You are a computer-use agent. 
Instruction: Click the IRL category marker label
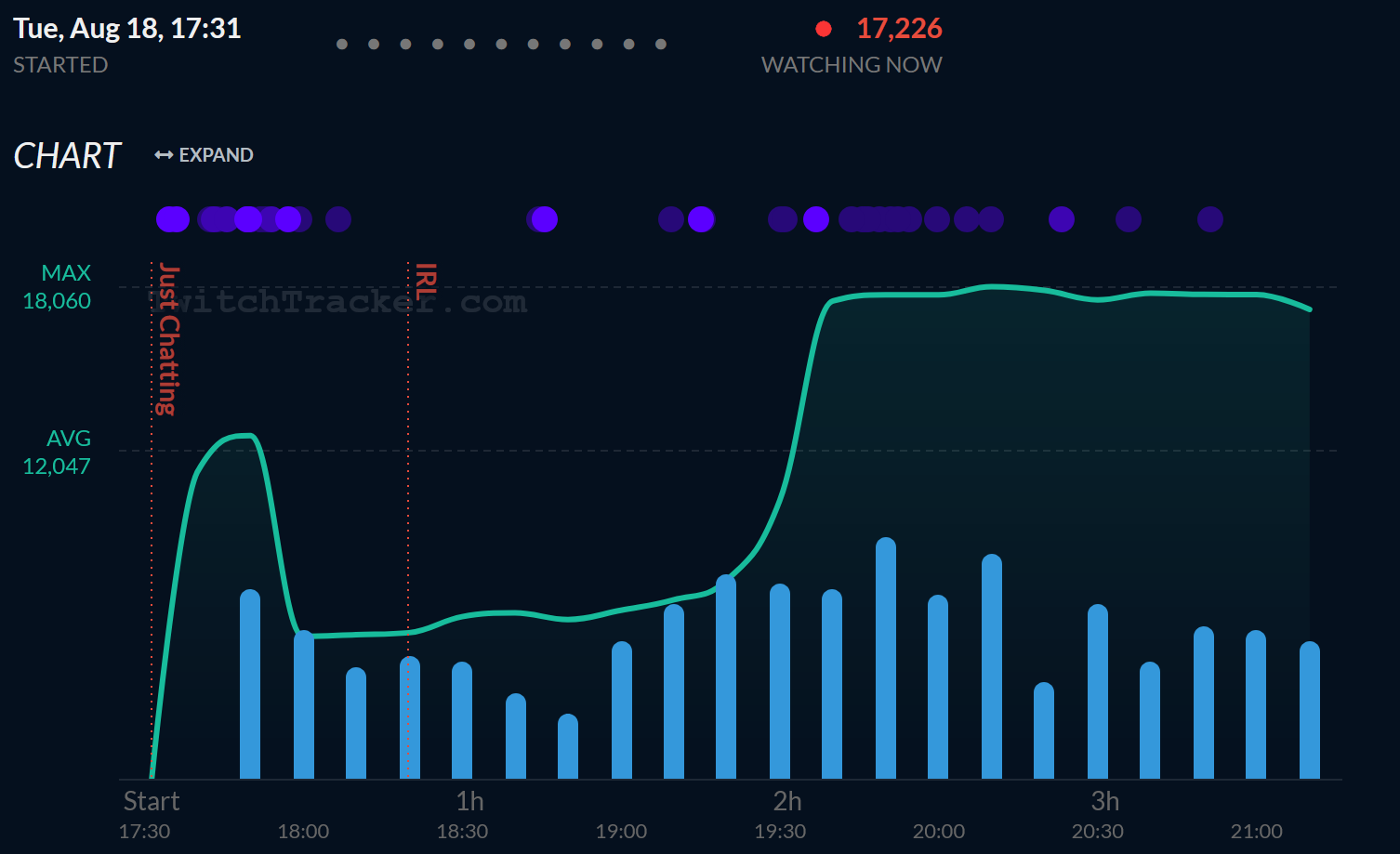[x=425, y=281]
